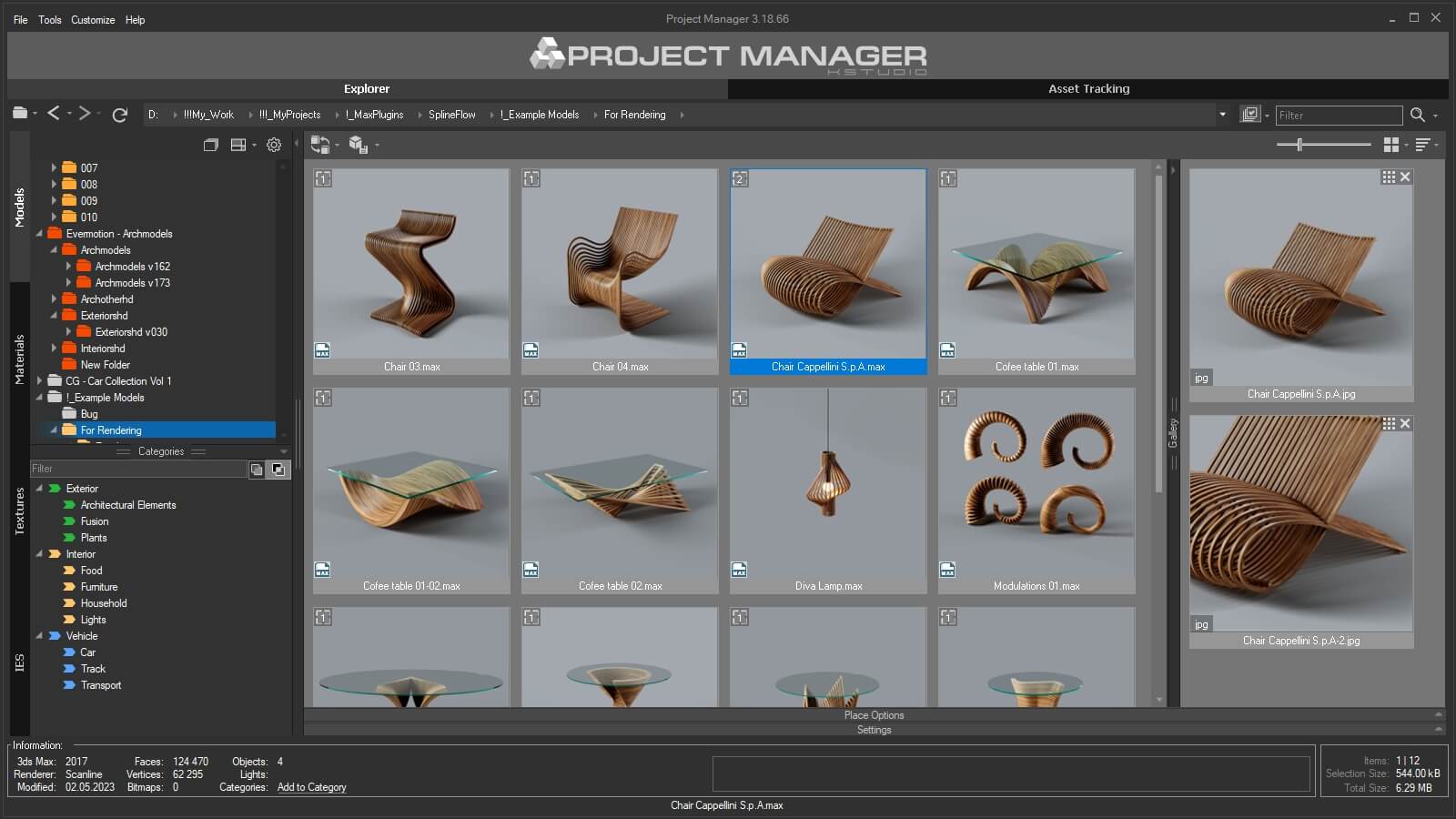The image size is (1456, 819).
Task: Go to the !_MaxPlugins breadcrumb
Action: (374, 115)
